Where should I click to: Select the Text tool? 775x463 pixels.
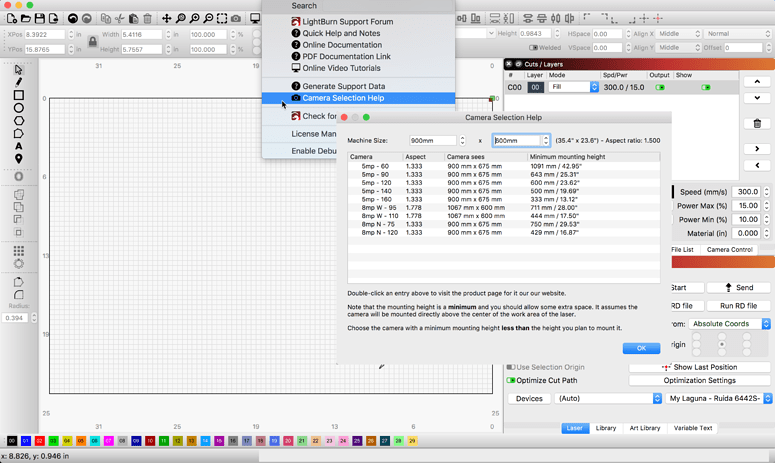click(x=19, y=146)
